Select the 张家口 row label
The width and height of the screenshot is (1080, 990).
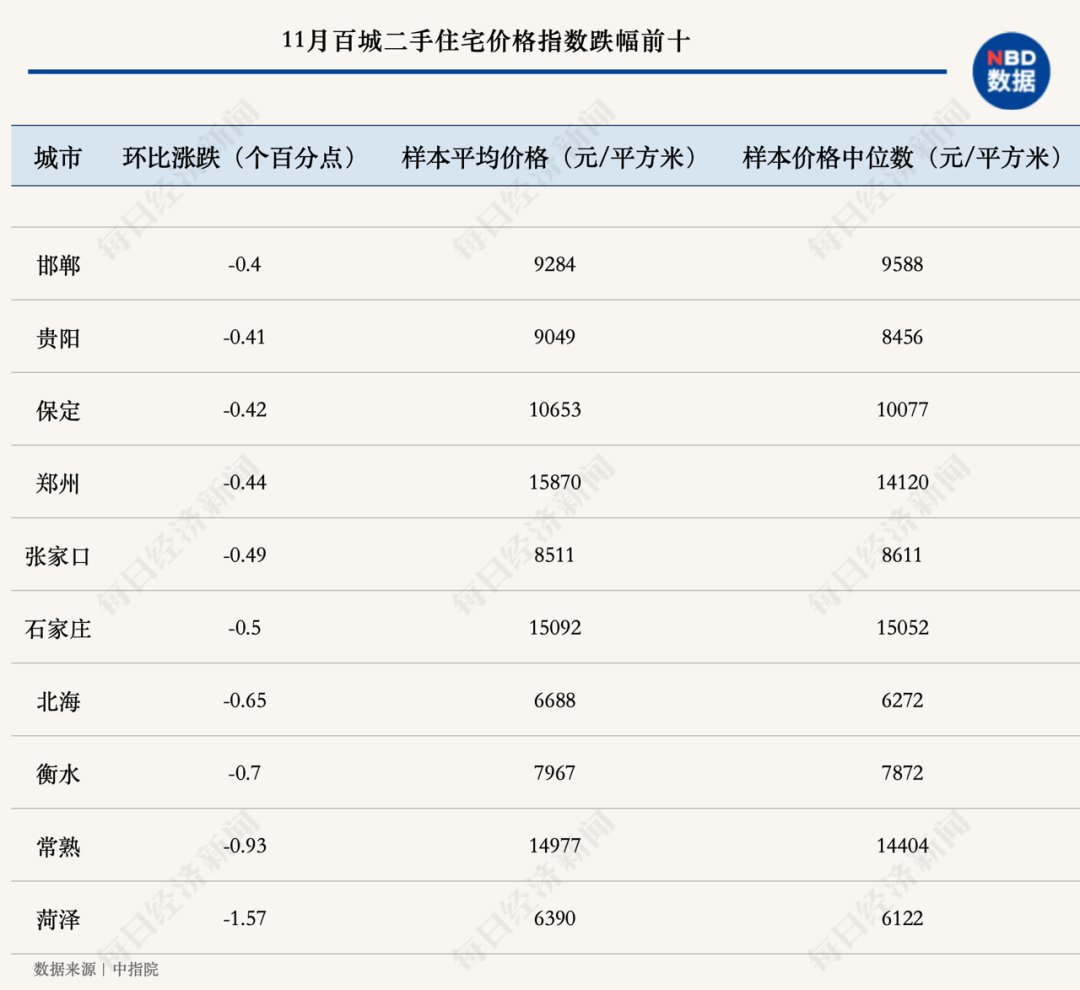point(58,556)
